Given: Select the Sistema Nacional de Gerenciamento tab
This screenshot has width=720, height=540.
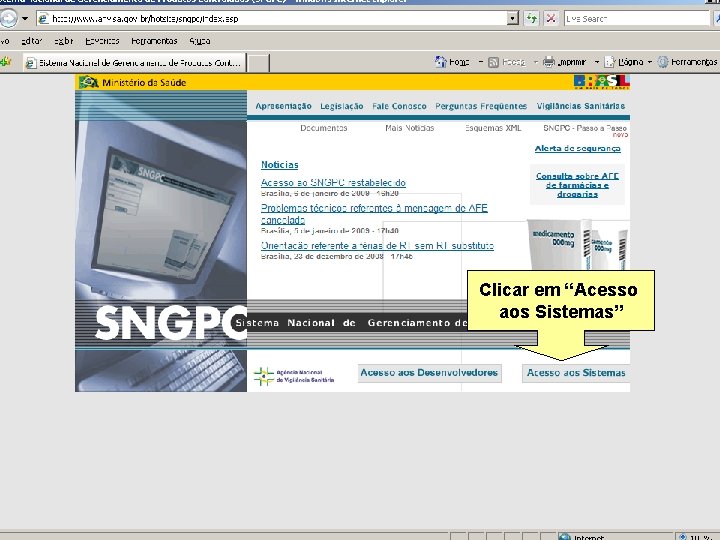Looking at the screenshot, I should pyautogui.click(x=135, y=63).
